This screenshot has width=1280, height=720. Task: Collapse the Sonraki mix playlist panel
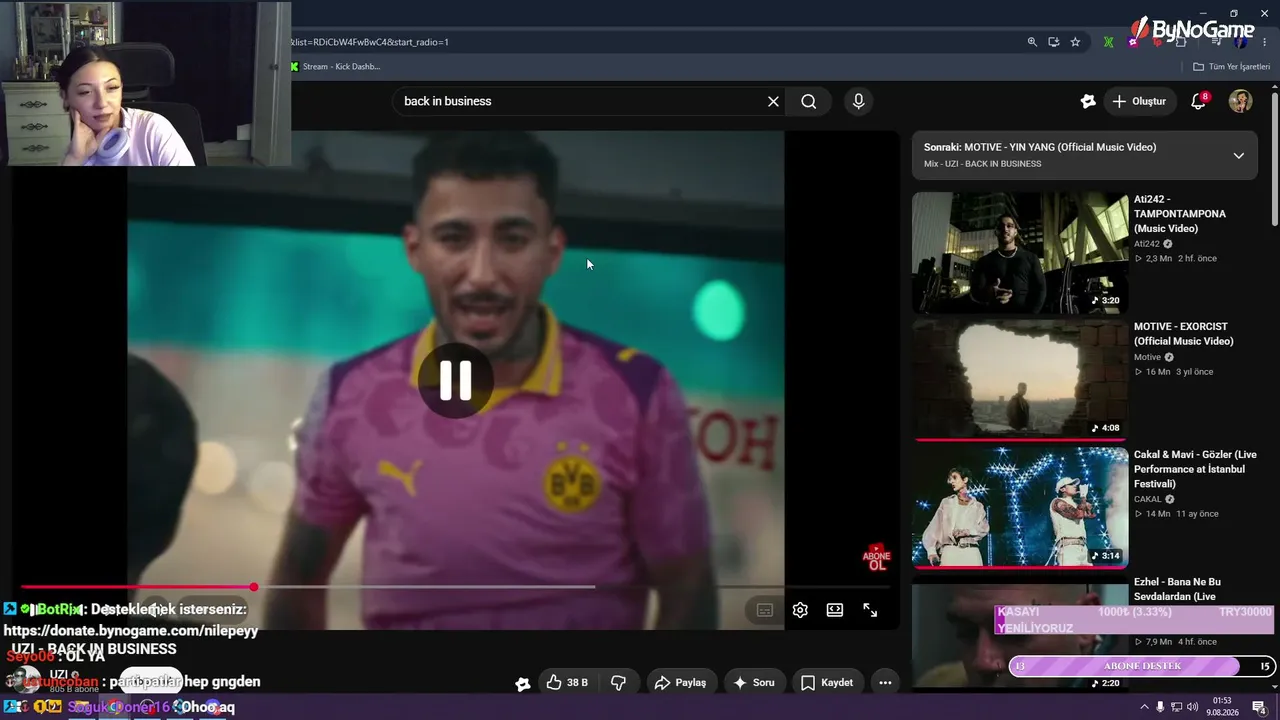(1239, 155)
